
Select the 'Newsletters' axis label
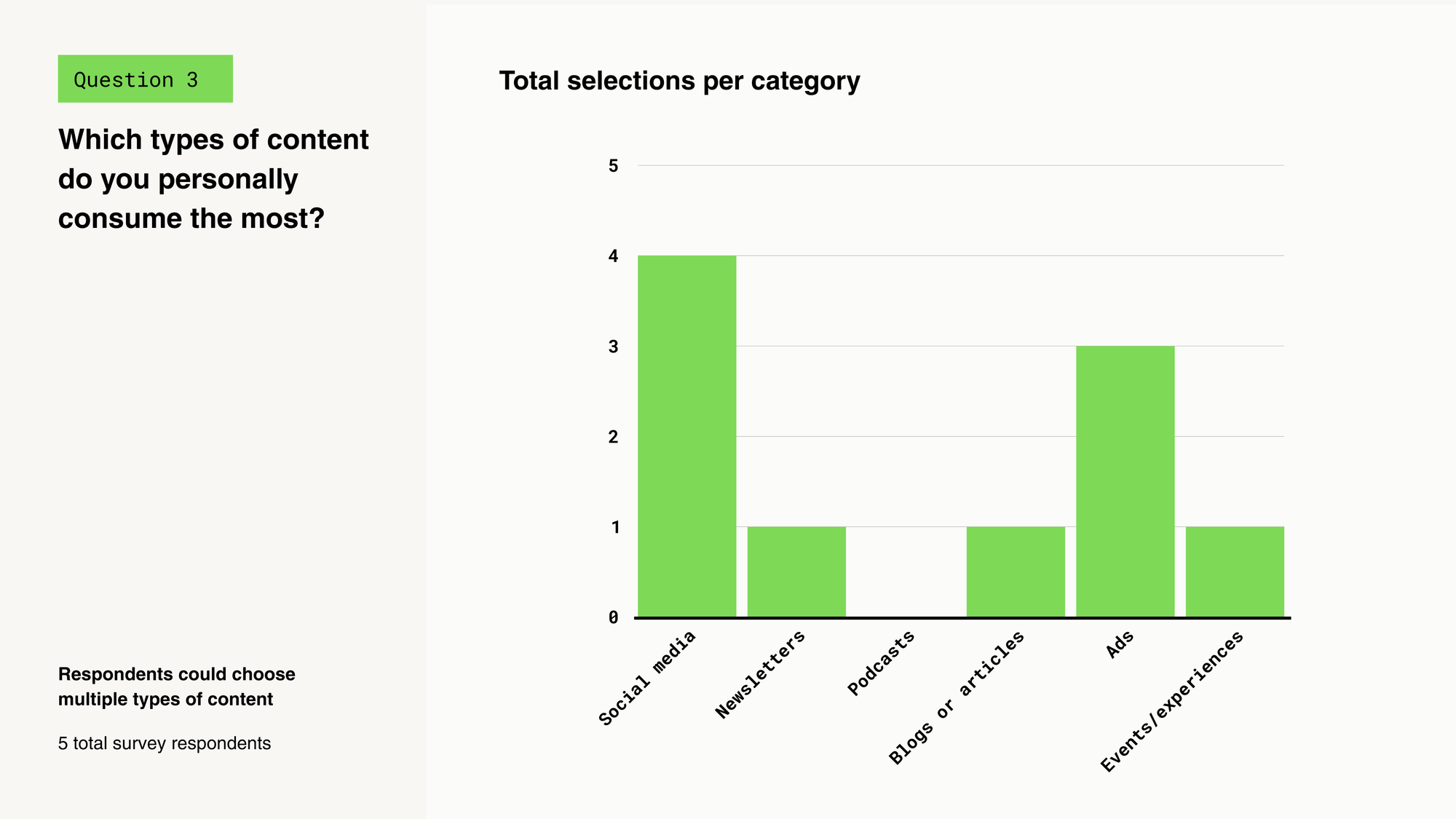(760, 674)
